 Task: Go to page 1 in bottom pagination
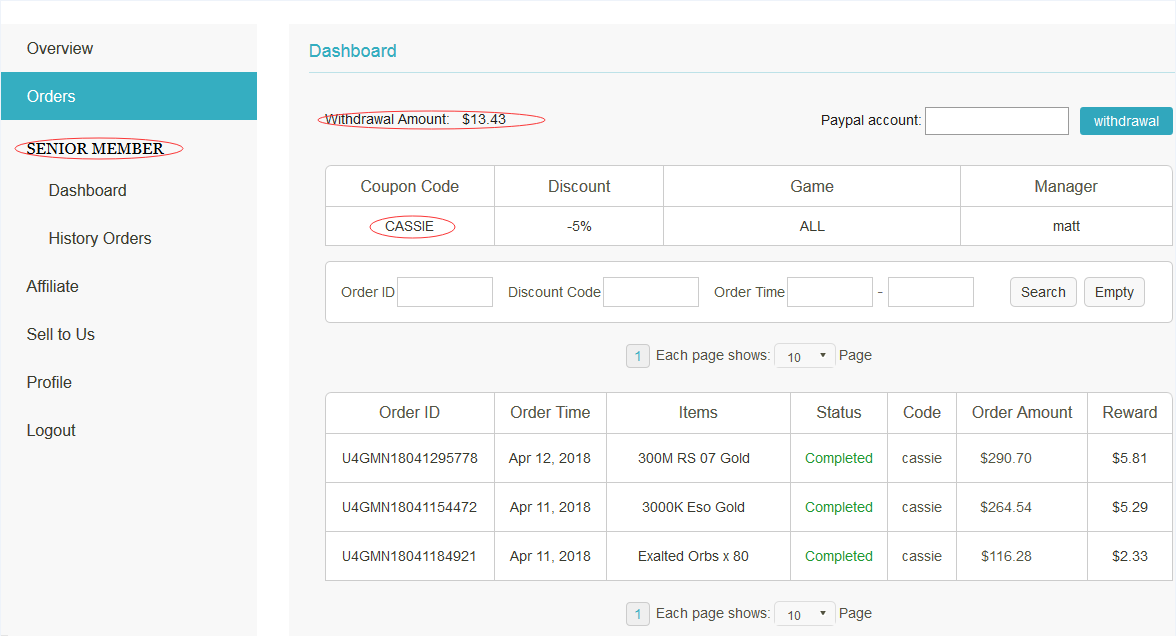pos(638,614)
